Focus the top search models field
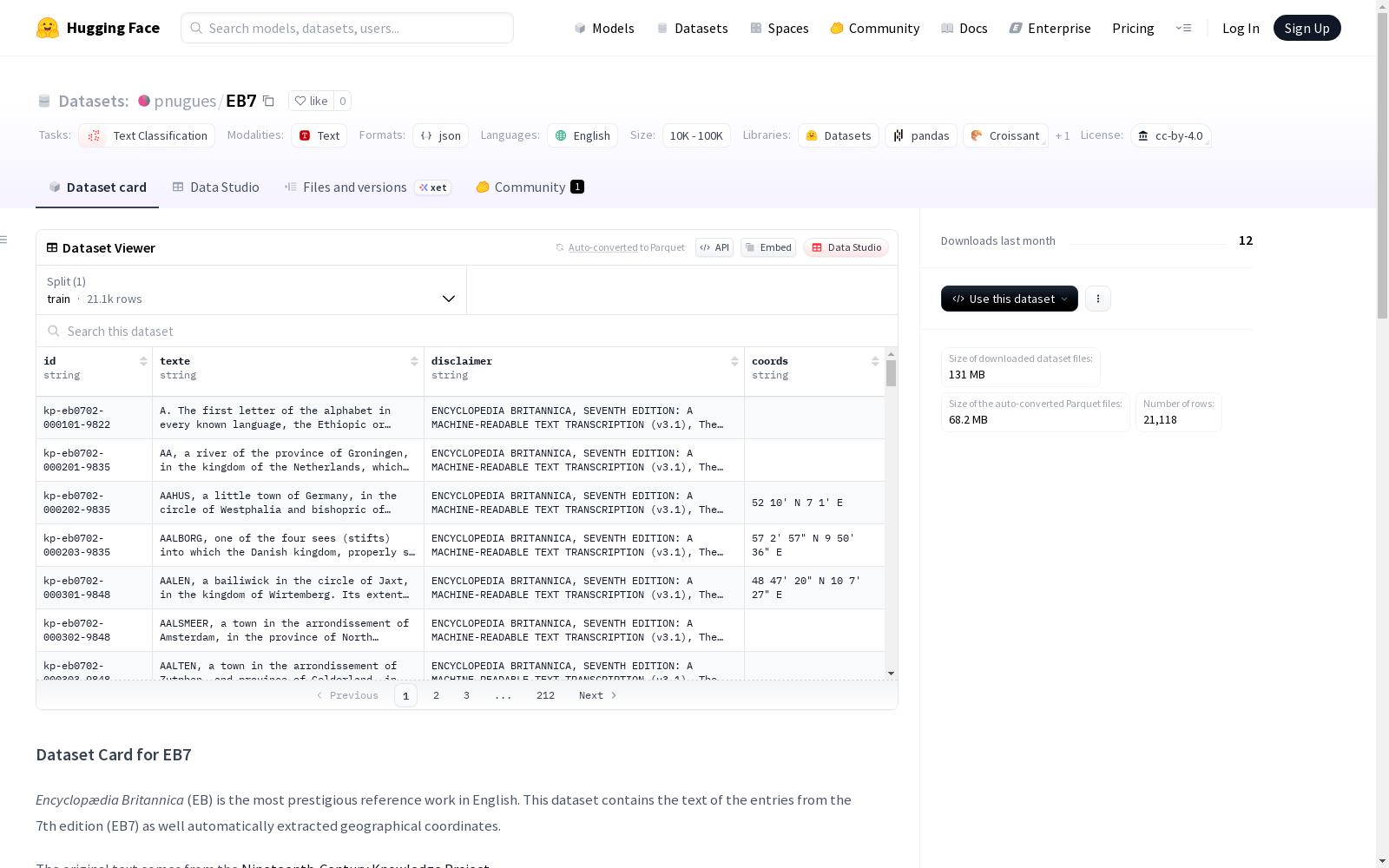The width and height of the screenshot is (1389, 868). [347, 28]
